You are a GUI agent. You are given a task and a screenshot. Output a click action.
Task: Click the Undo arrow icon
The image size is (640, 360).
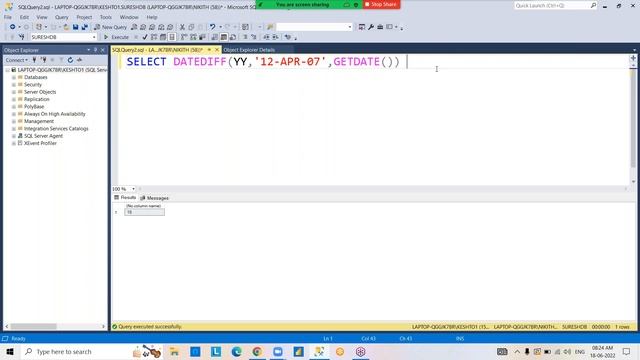click(212, 27)
